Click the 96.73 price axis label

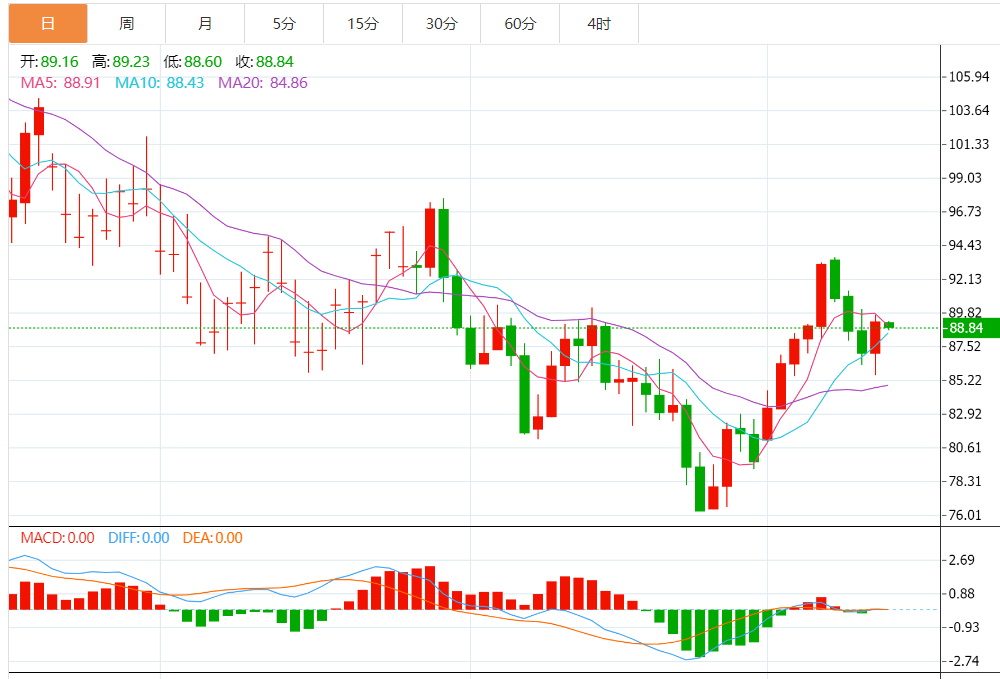click(x=965, y=212)
